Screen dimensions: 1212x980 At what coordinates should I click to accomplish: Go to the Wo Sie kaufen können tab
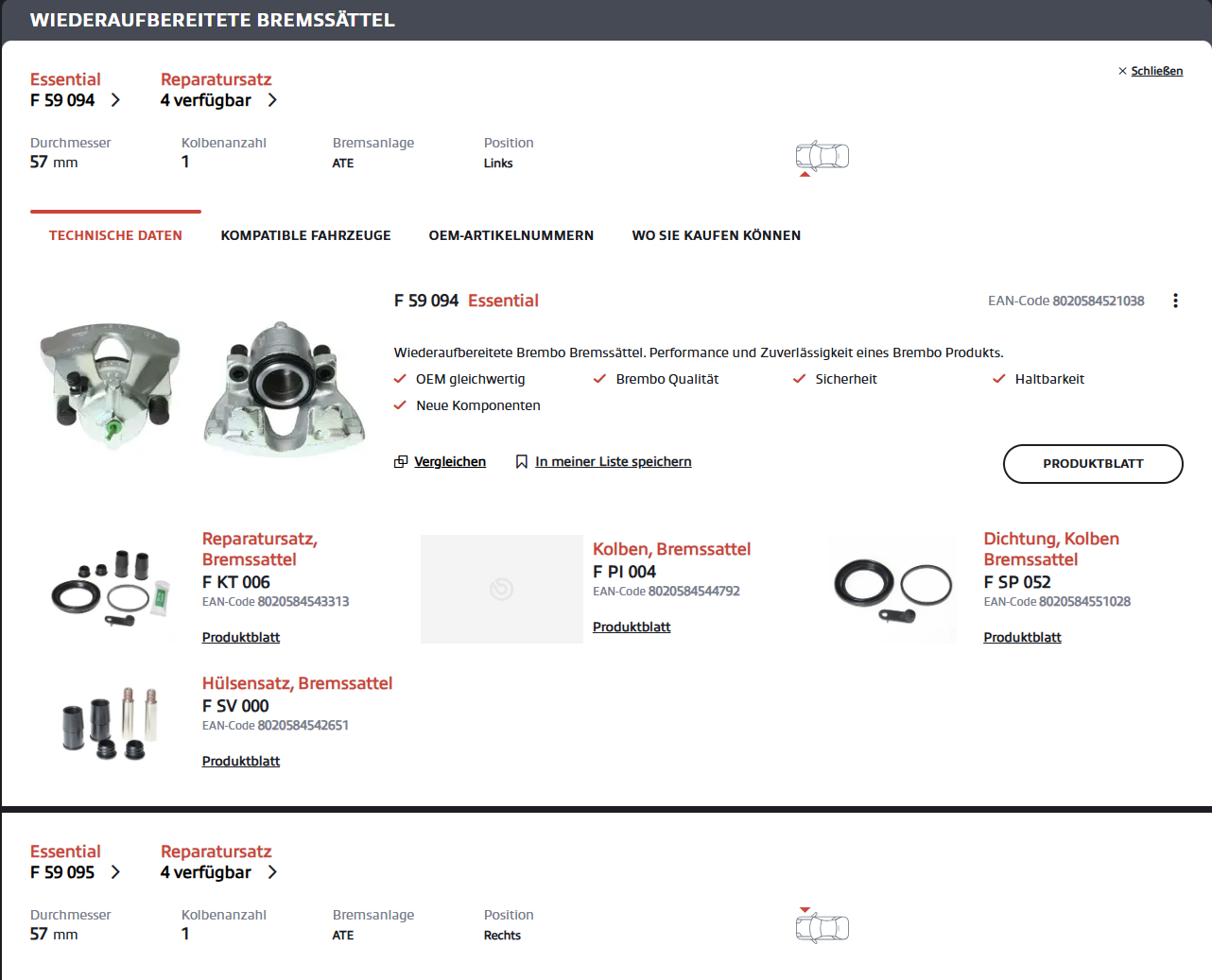pos(717,235)
